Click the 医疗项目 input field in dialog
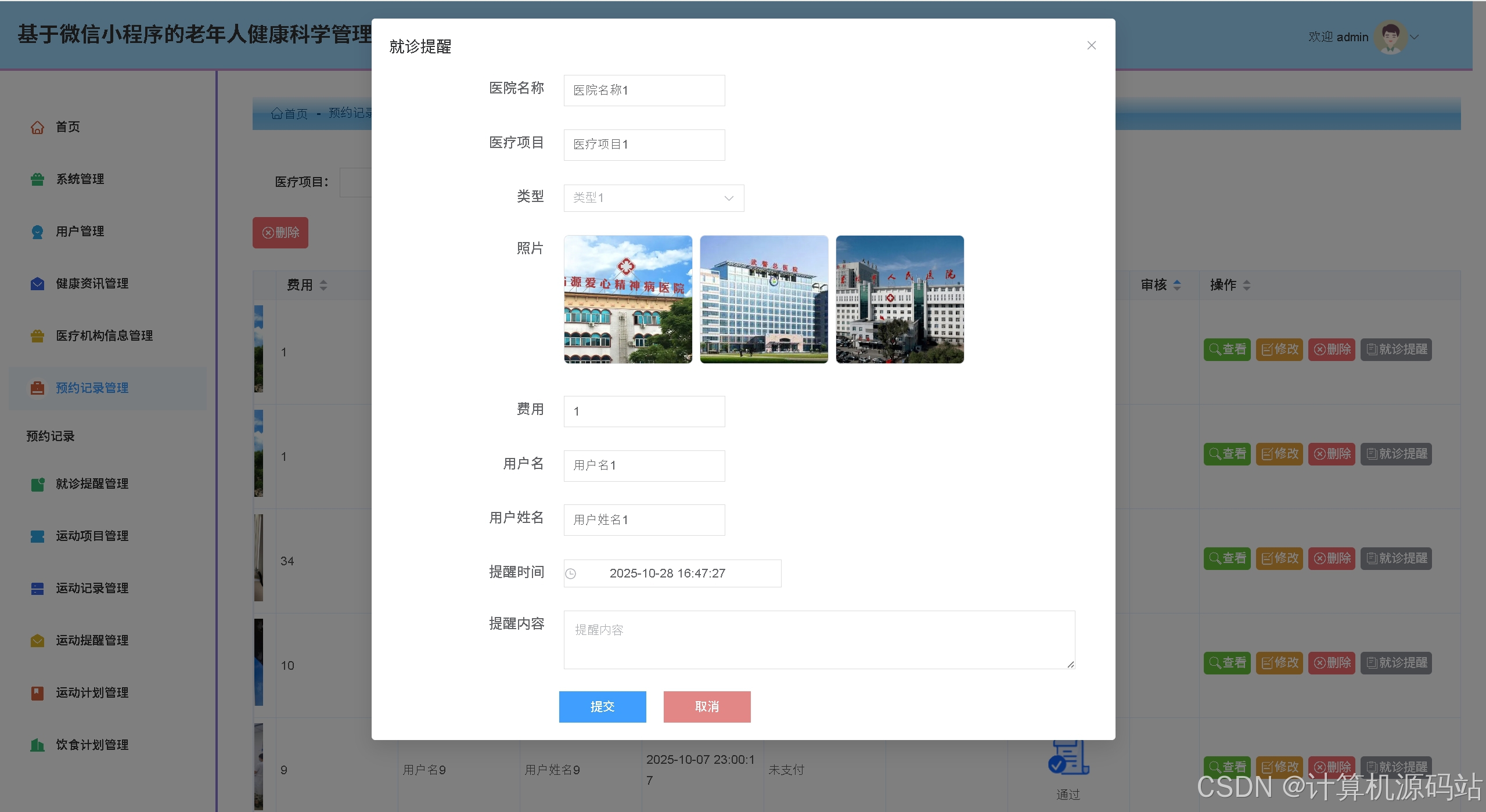This screenshot has height=812, width=1486. tap(644, 145)
